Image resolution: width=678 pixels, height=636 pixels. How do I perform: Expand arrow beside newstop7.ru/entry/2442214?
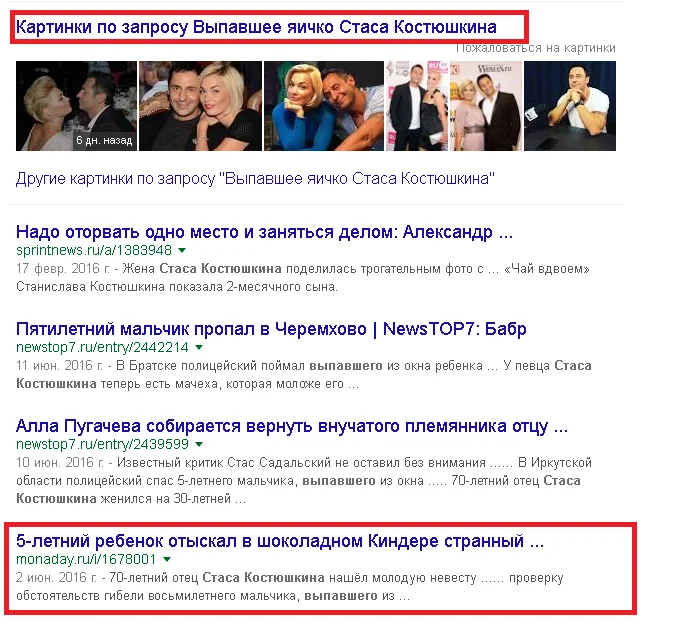point(199,347)
